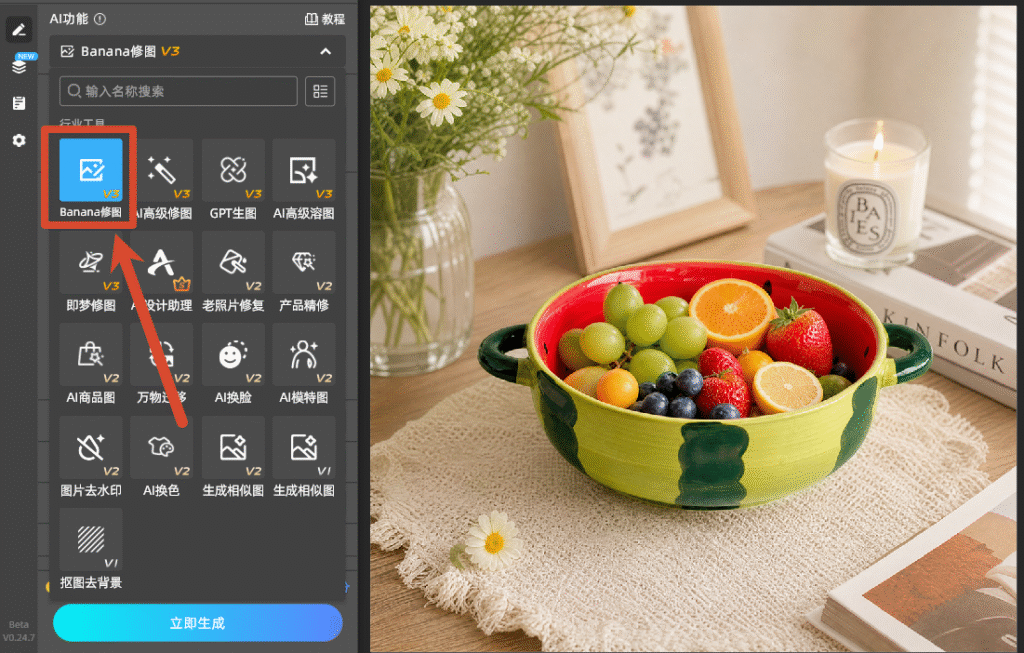Screen dimensions: 1024x653
Task: Click the 输入名称搜索 search field
Action: 178,91
